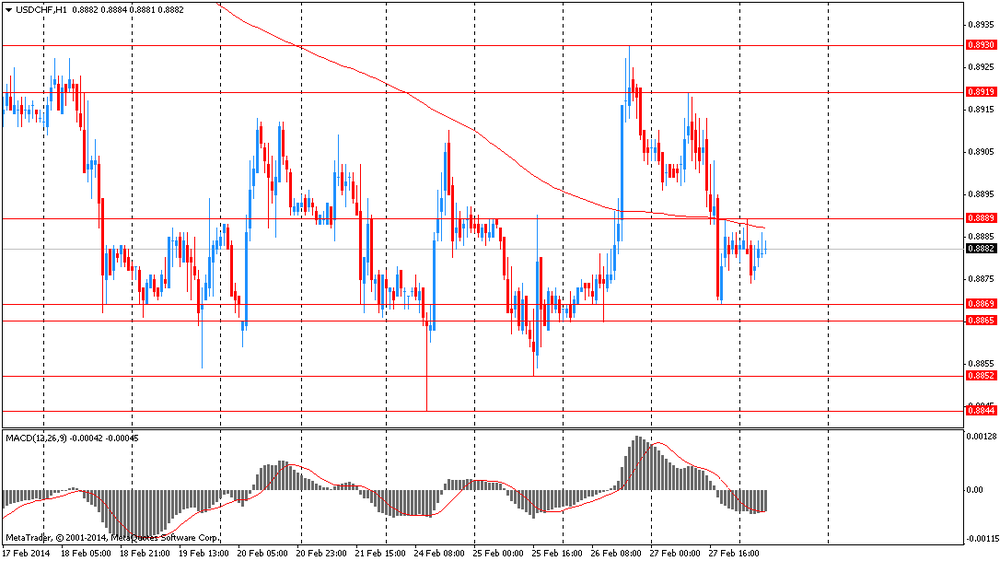This screenshot has width=1000, height=561.
Task: Click the 27 Feb 16:00 time label
Action: click(733, 553)
